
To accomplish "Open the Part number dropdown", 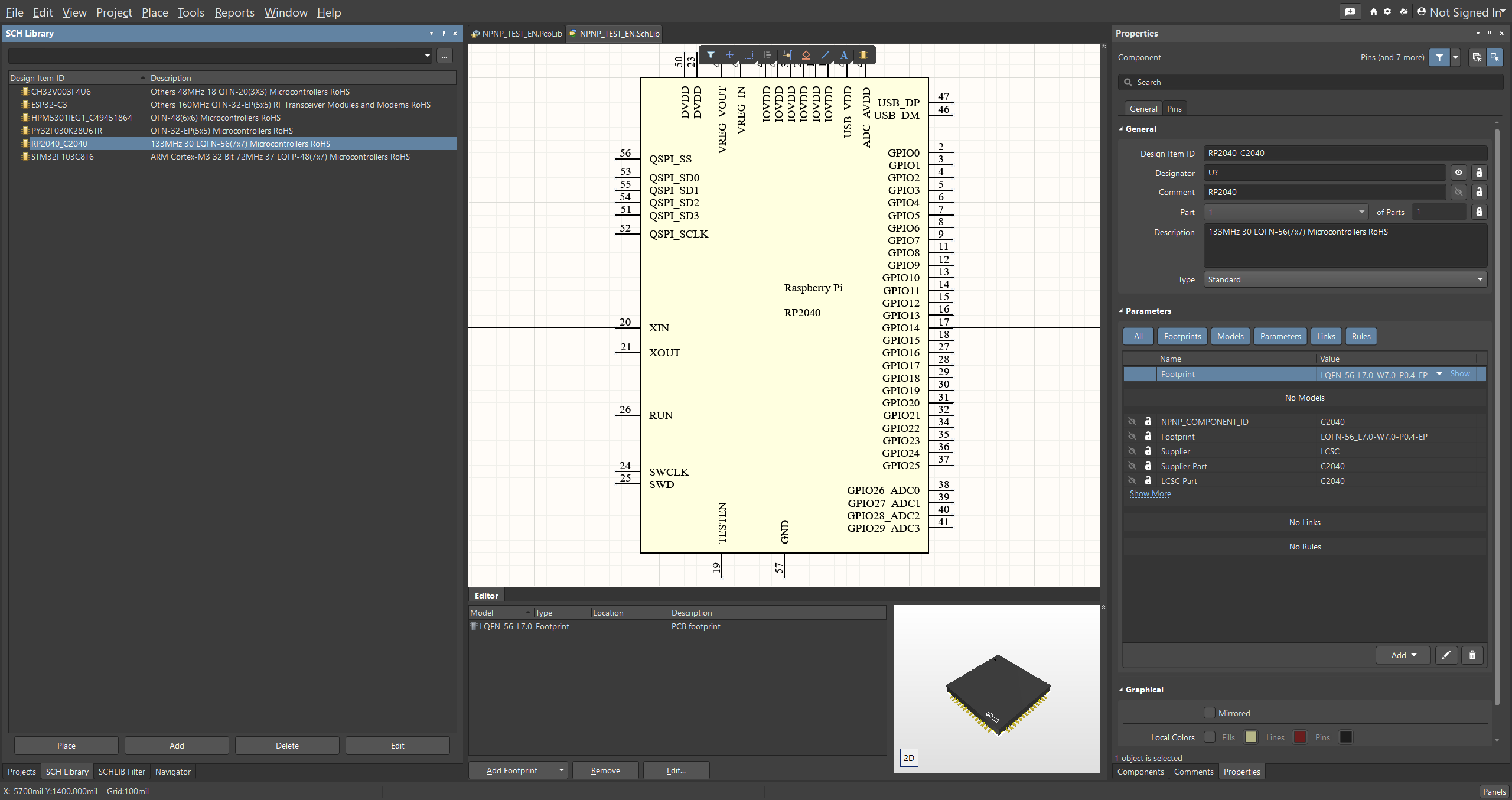I will 1286,212.
